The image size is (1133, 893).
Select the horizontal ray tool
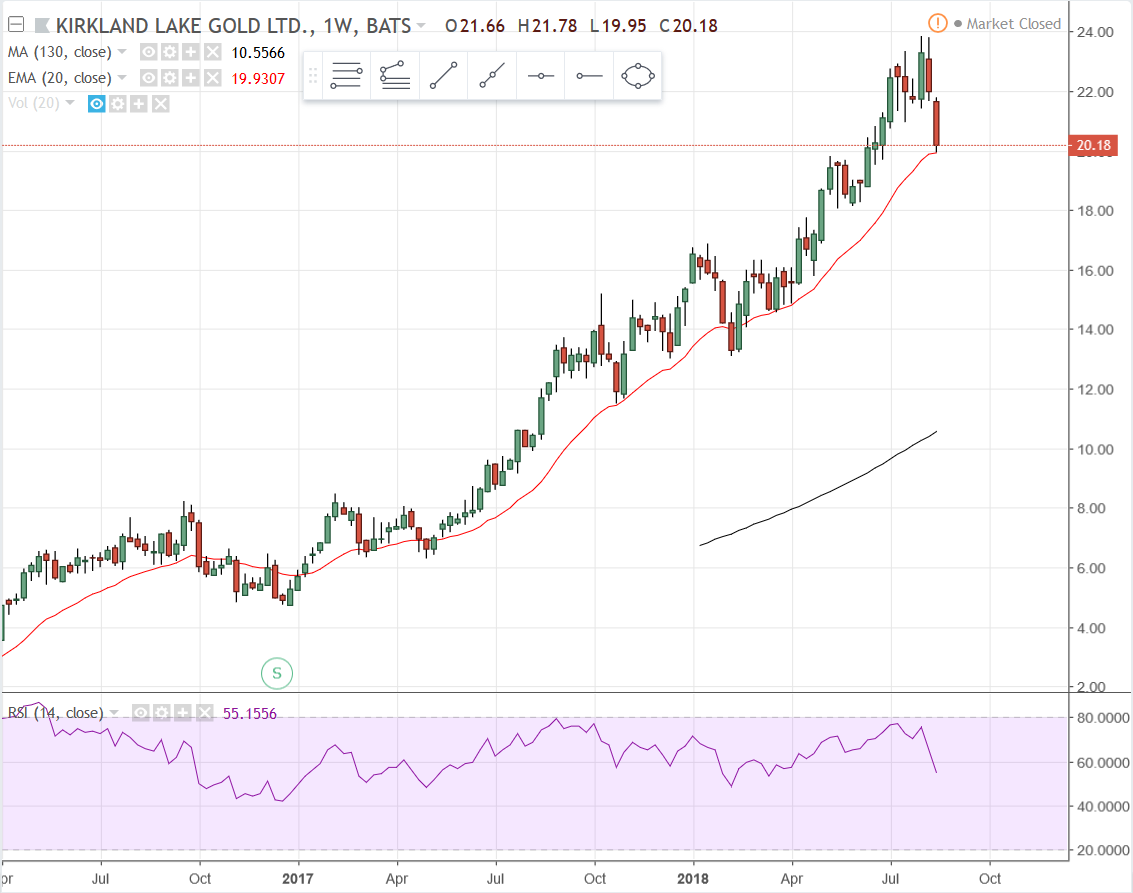pyautogui.click(x=589, y=76)
